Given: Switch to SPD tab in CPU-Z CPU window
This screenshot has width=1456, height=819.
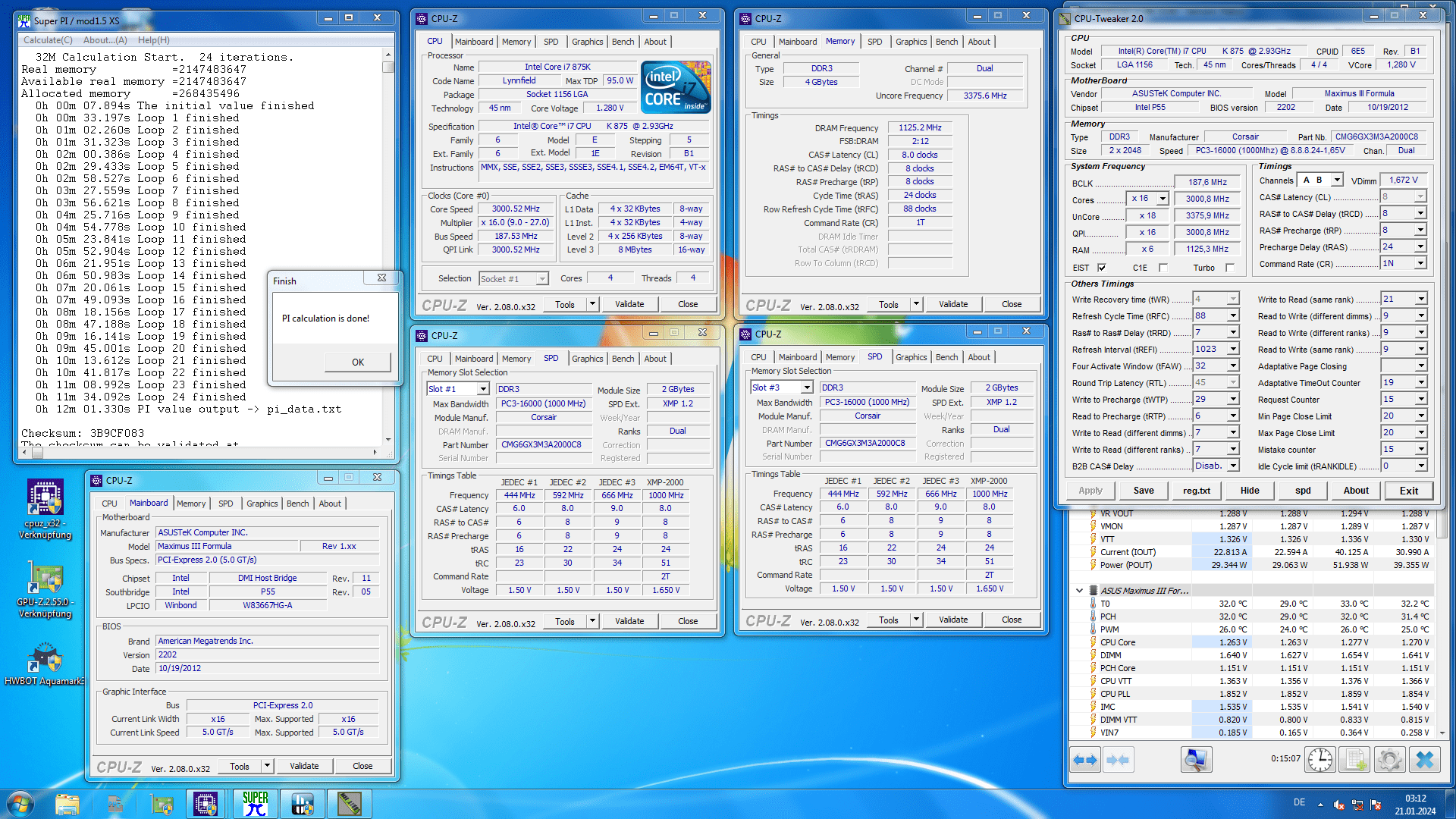Looking at the screenshot, I should 551,42.
